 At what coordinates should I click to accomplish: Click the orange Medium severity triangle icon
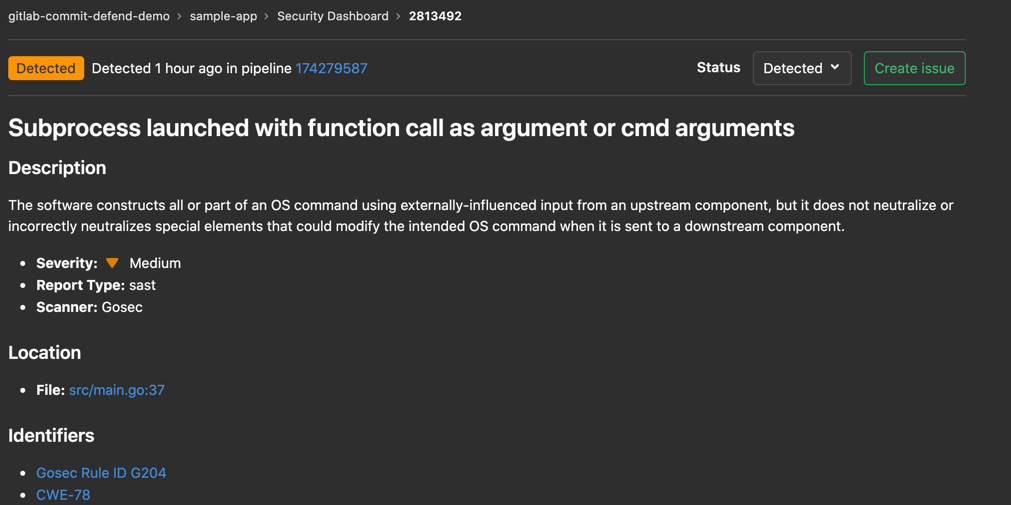click(112, 263)
